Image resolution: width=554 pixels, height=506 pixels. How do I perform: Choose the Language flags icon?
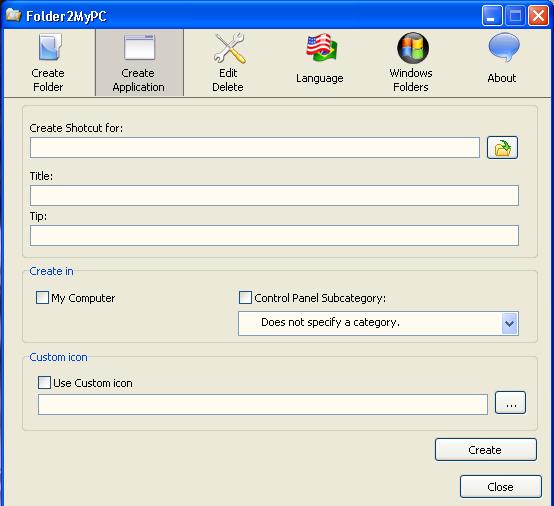[321, 48]
